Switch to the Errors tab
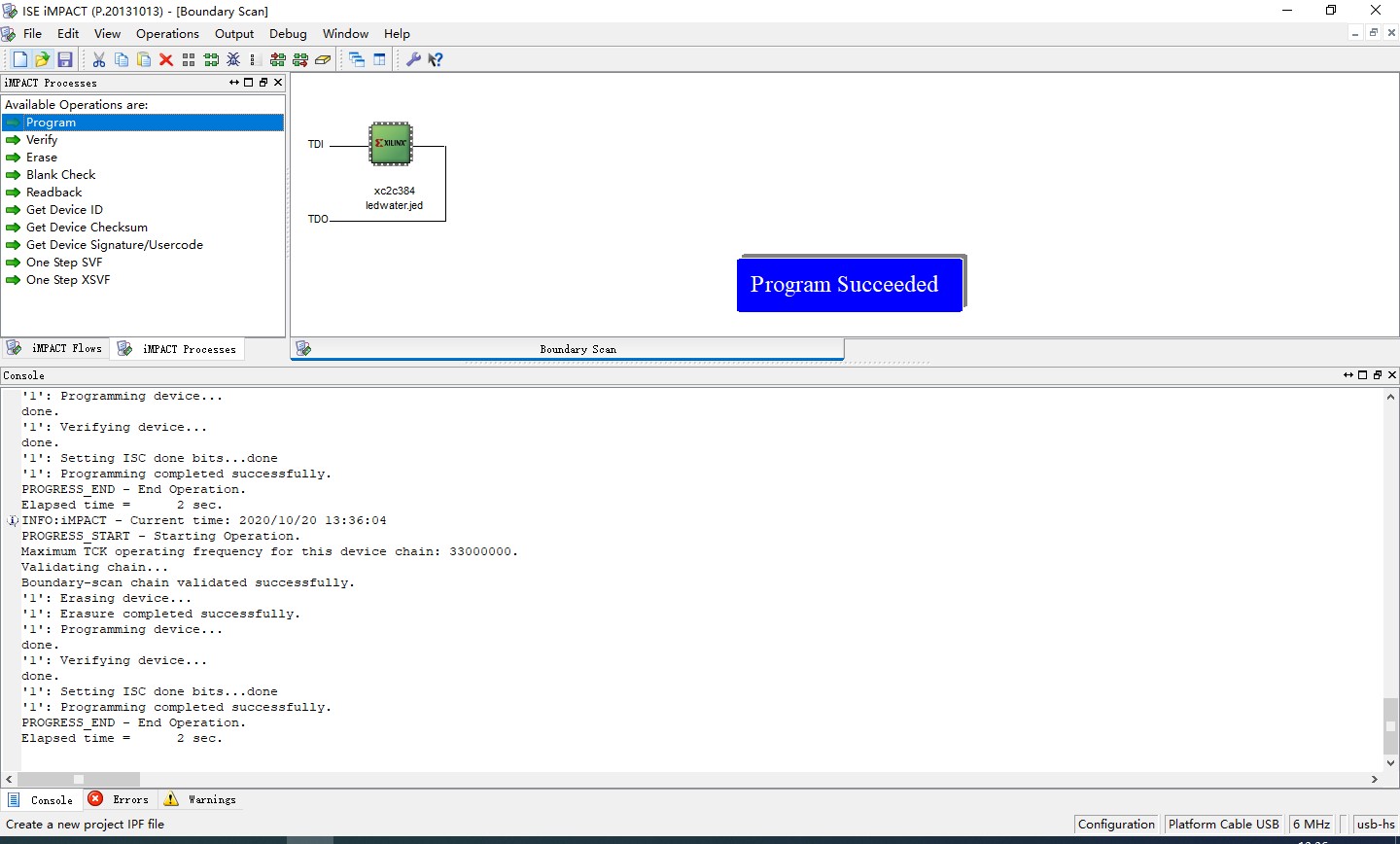The height and width of the screenshot is (844, 1400). (119, 799)
